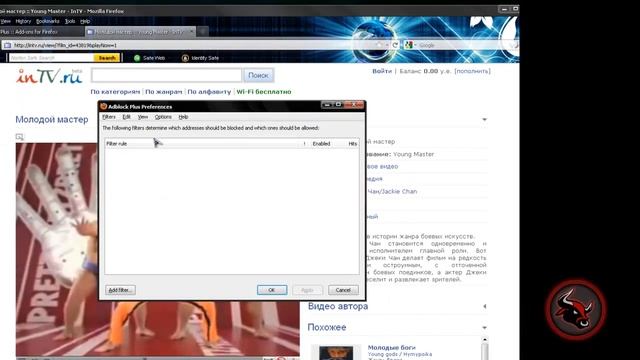Click the small icon below Молодой мастер heading

click(20, 137)
